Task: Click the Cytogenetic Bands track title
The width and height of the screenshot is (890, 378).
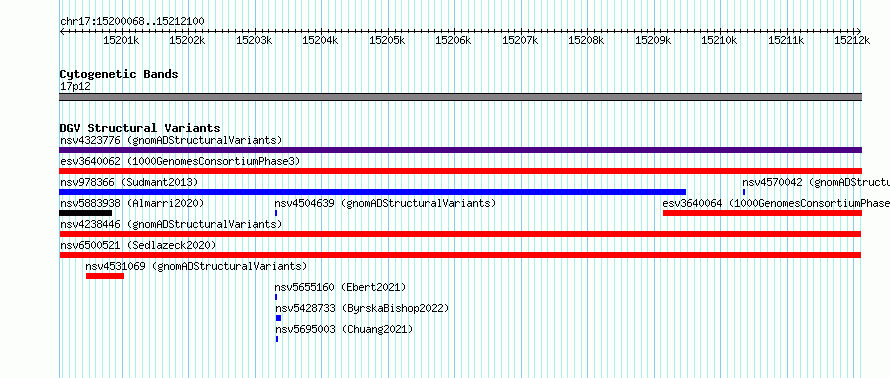Action: [119, 74]
